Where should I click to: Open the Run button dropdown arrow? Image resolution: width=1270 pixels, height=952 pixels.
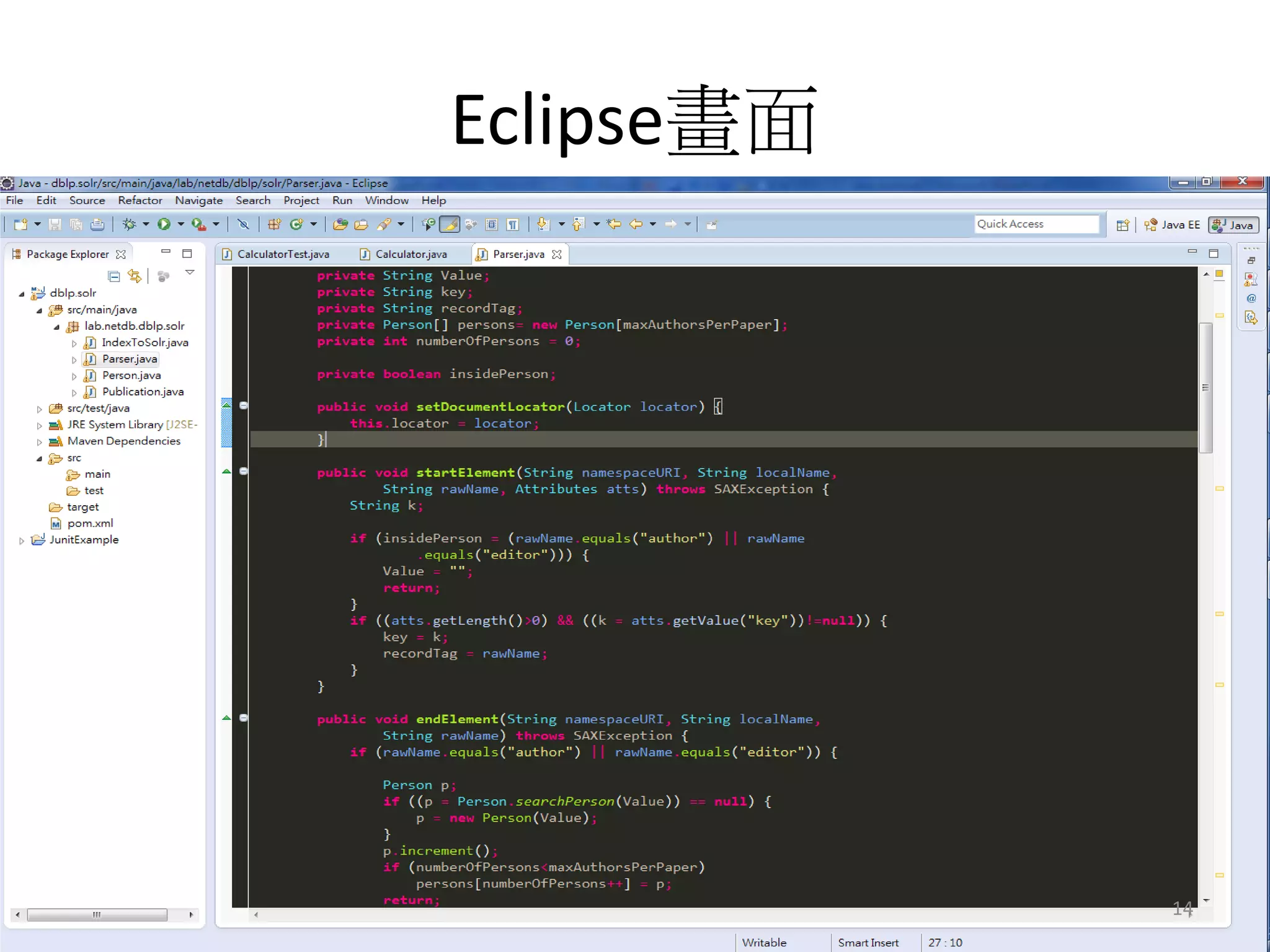(x=181, y=224)
